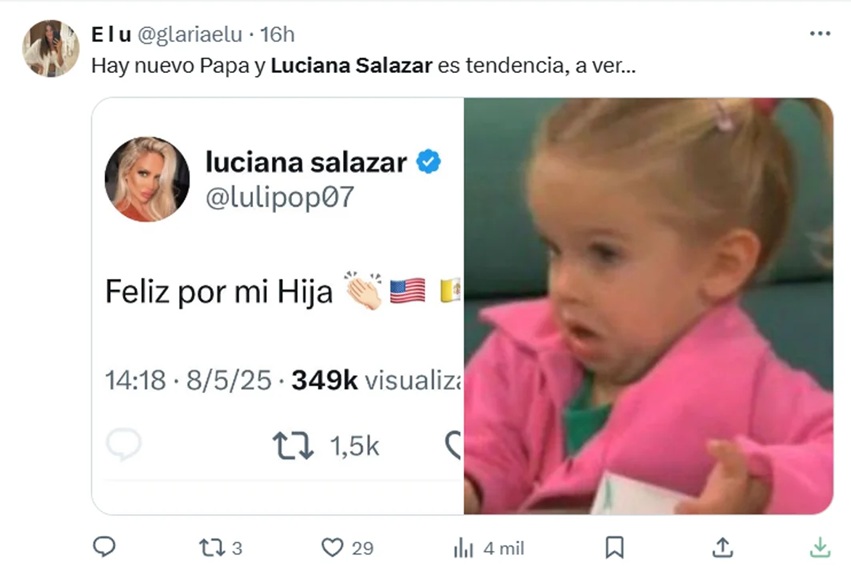Image resolution: width=851 pixels, height=576 pixels.
Task: Click Luciana Salazar's avatar in screenshot
Action: click(x=147, y=179)
